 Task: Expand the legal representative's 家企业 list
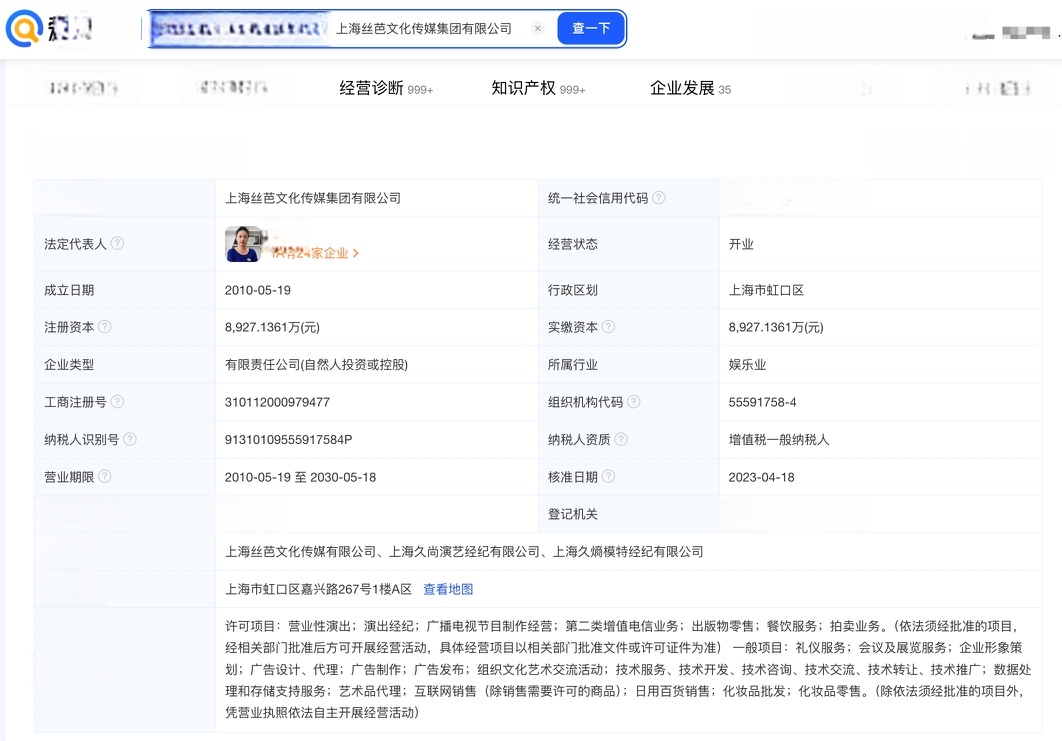click(x=315, y=253)
